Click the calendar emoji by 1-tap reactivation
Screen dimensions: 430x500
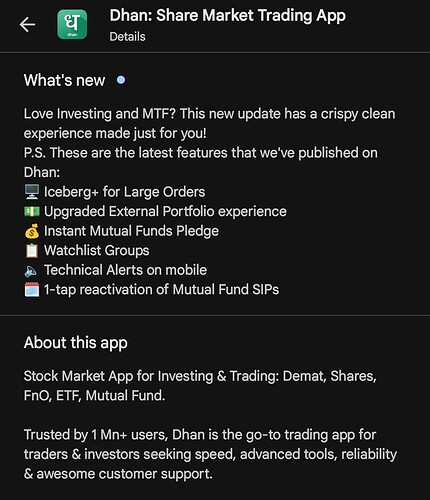32,289
